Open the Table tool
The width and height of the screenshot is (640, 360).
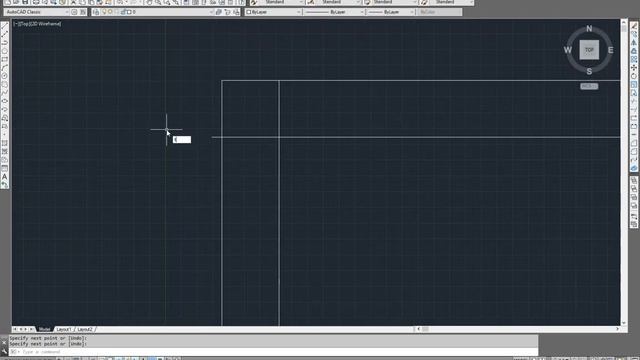4,168
